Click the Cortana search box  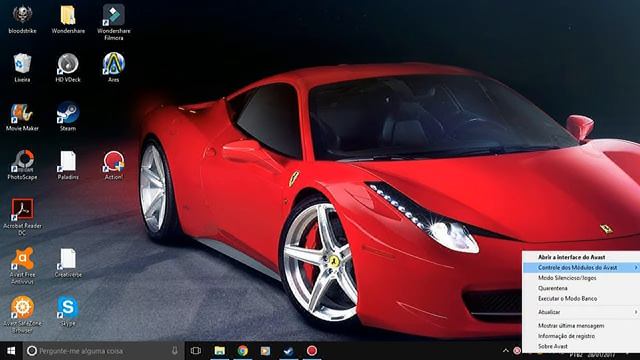(104, 351)
